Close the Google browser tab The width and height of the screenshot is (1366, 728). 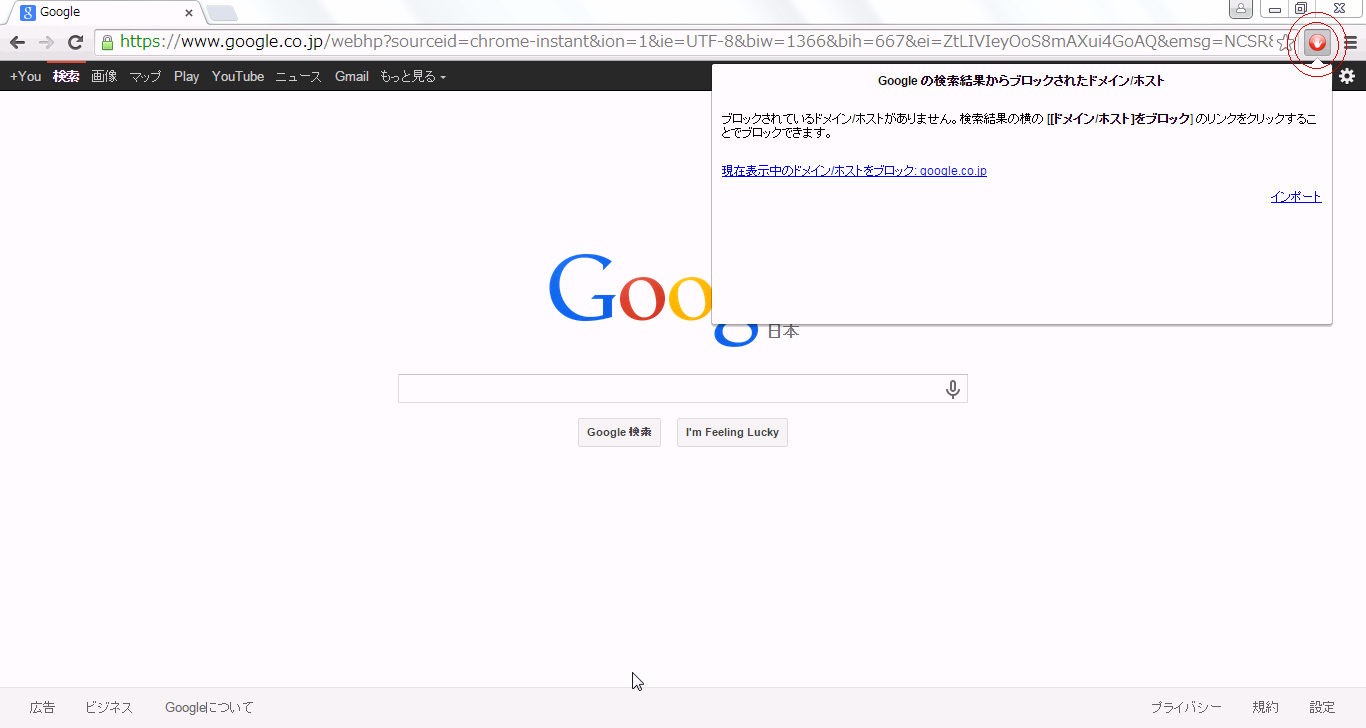pos(189,13)
